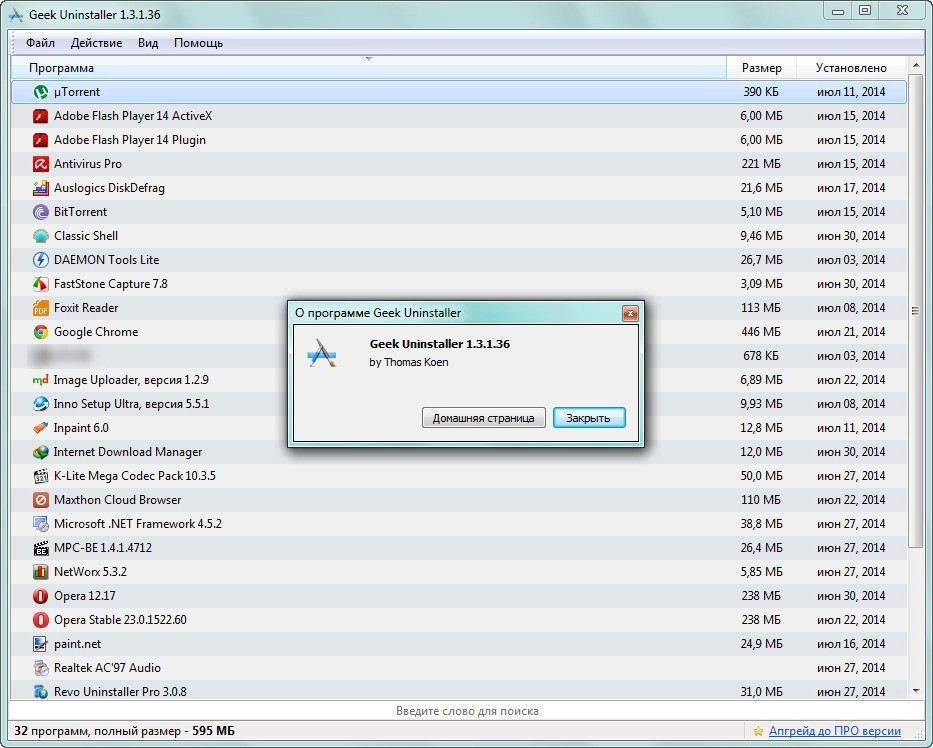Select the Realtek AC'97 Audio icon
Image resolution: width=933 pixels, height=748 pixels.
click(x=40, y=668)
